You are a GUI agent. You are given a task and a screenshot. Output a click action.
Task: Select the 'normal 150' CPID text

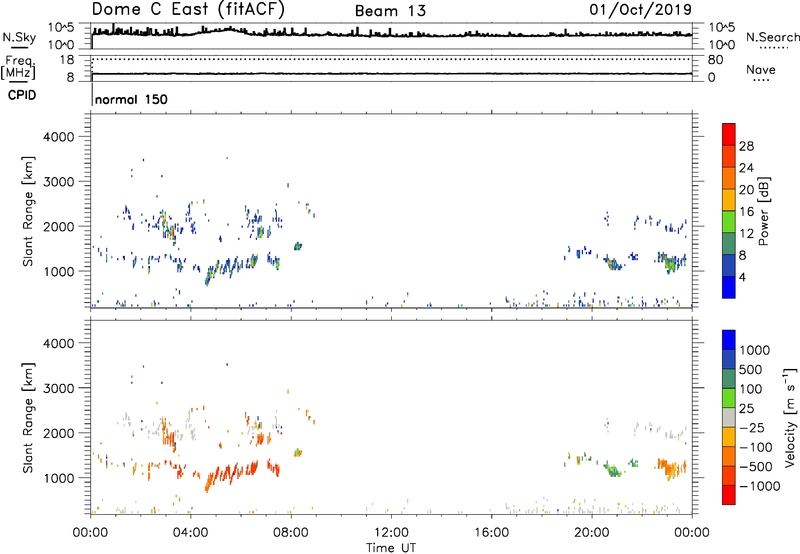pyautogui.click(x=131, y=99)
